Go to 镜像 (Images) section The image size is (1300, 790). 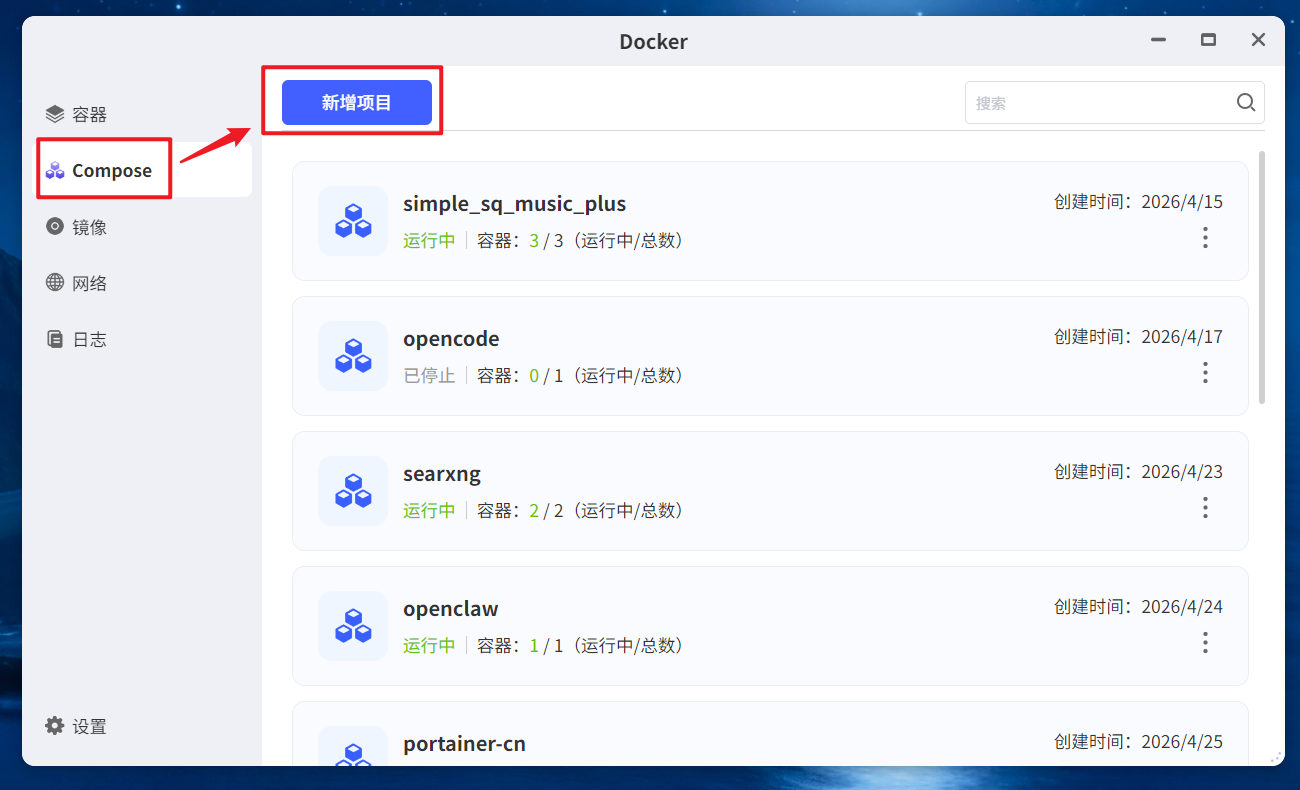pos(142,227)
